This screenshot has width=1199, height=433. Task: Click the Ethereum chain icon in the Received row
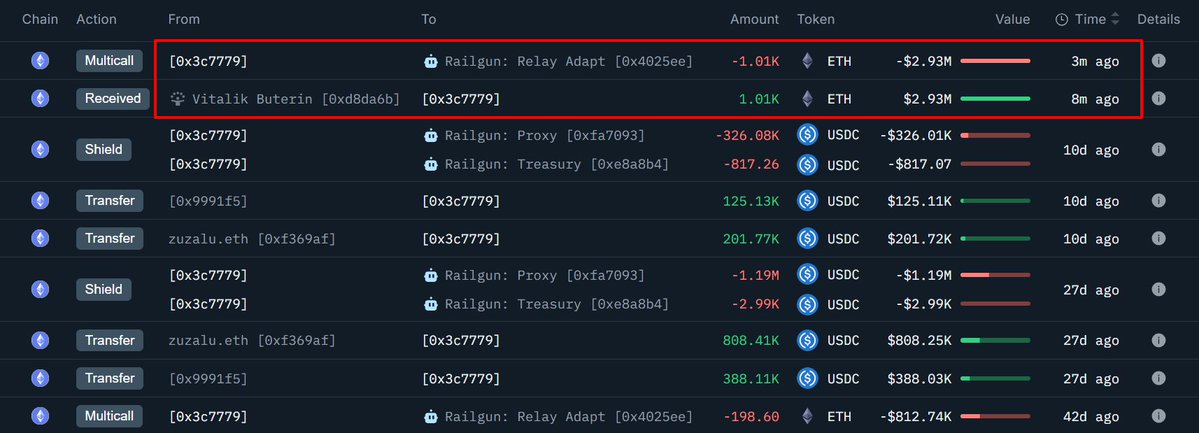(x=40, y=99)
